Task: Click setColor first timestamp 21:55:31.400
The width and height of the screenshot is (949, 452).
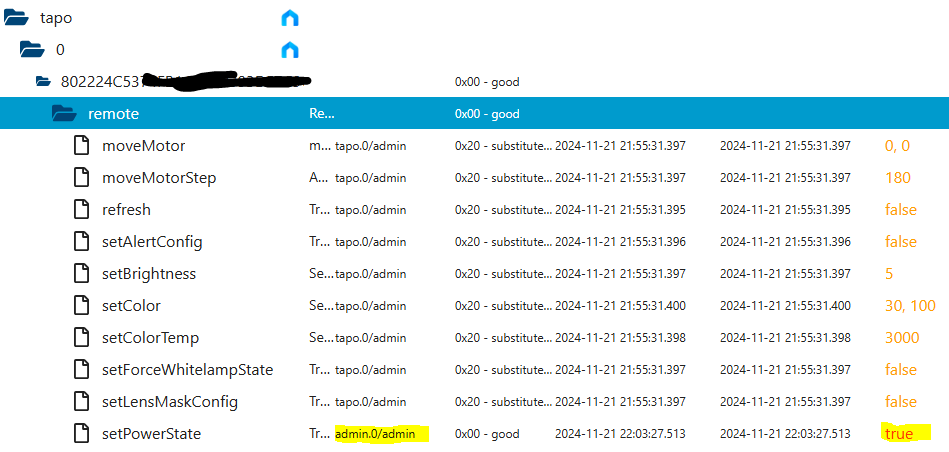Action: click(620, 306)
